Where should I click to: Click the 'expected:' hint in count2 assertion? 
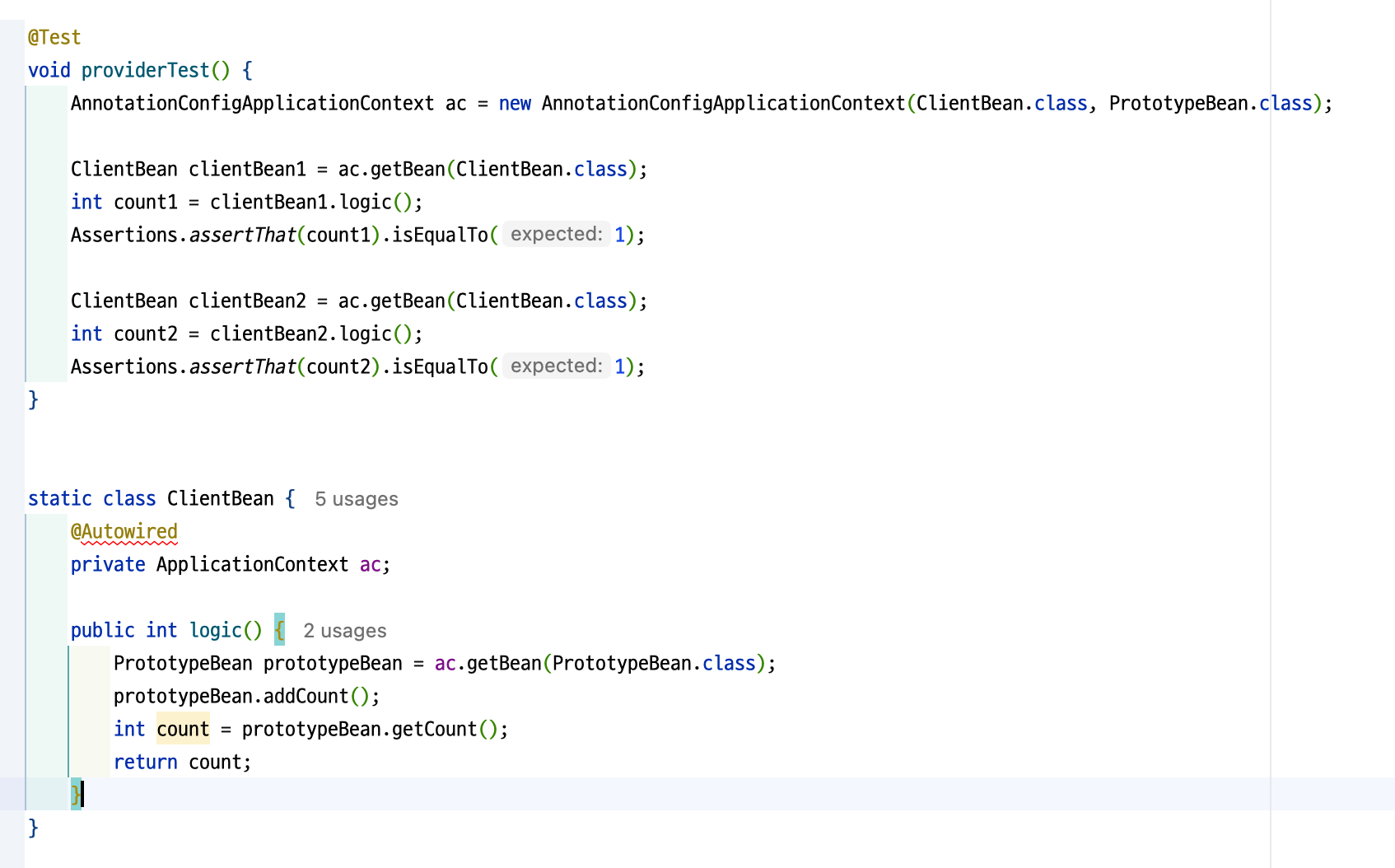click(x=557, y=366)
